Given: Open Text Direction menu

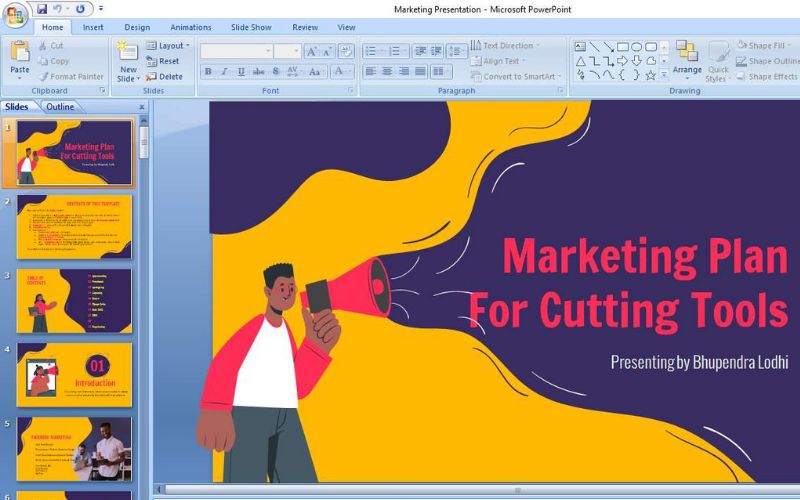Looking at the screenshot, I should [x=504, y=45].
